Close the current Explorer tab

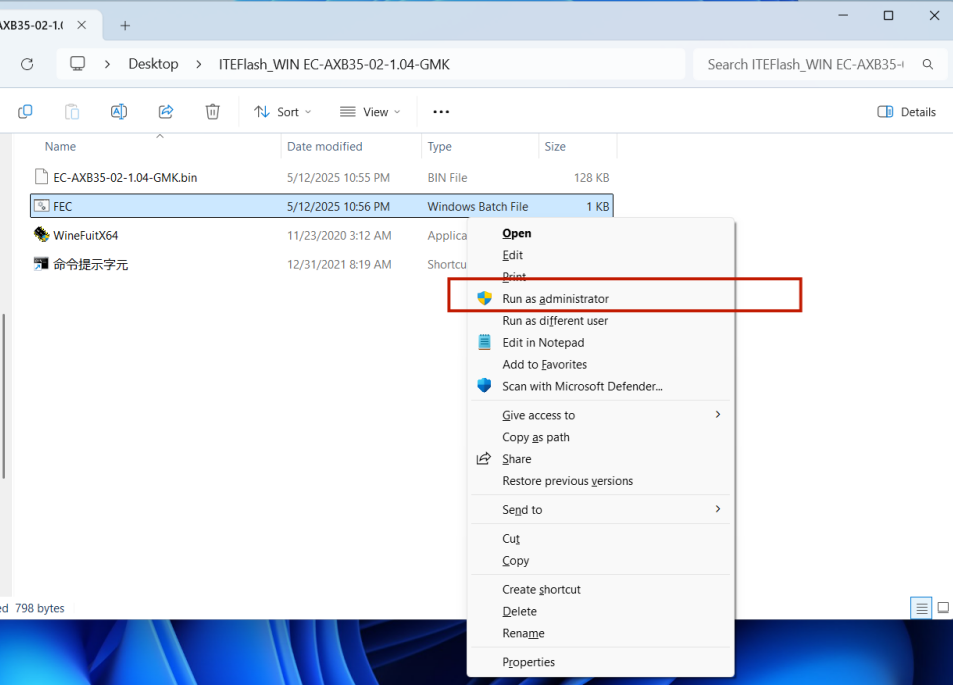click(x=81, y=25)
